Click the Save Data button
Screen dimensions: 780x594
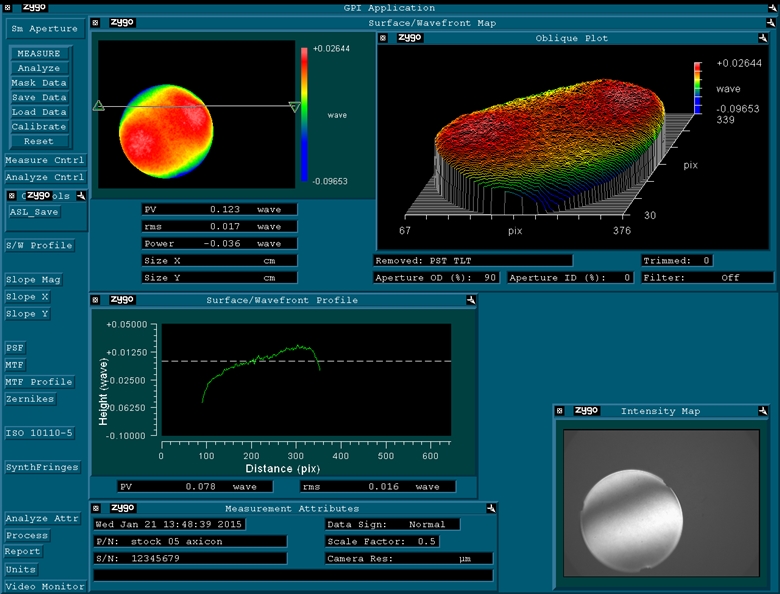click(39, 98)
